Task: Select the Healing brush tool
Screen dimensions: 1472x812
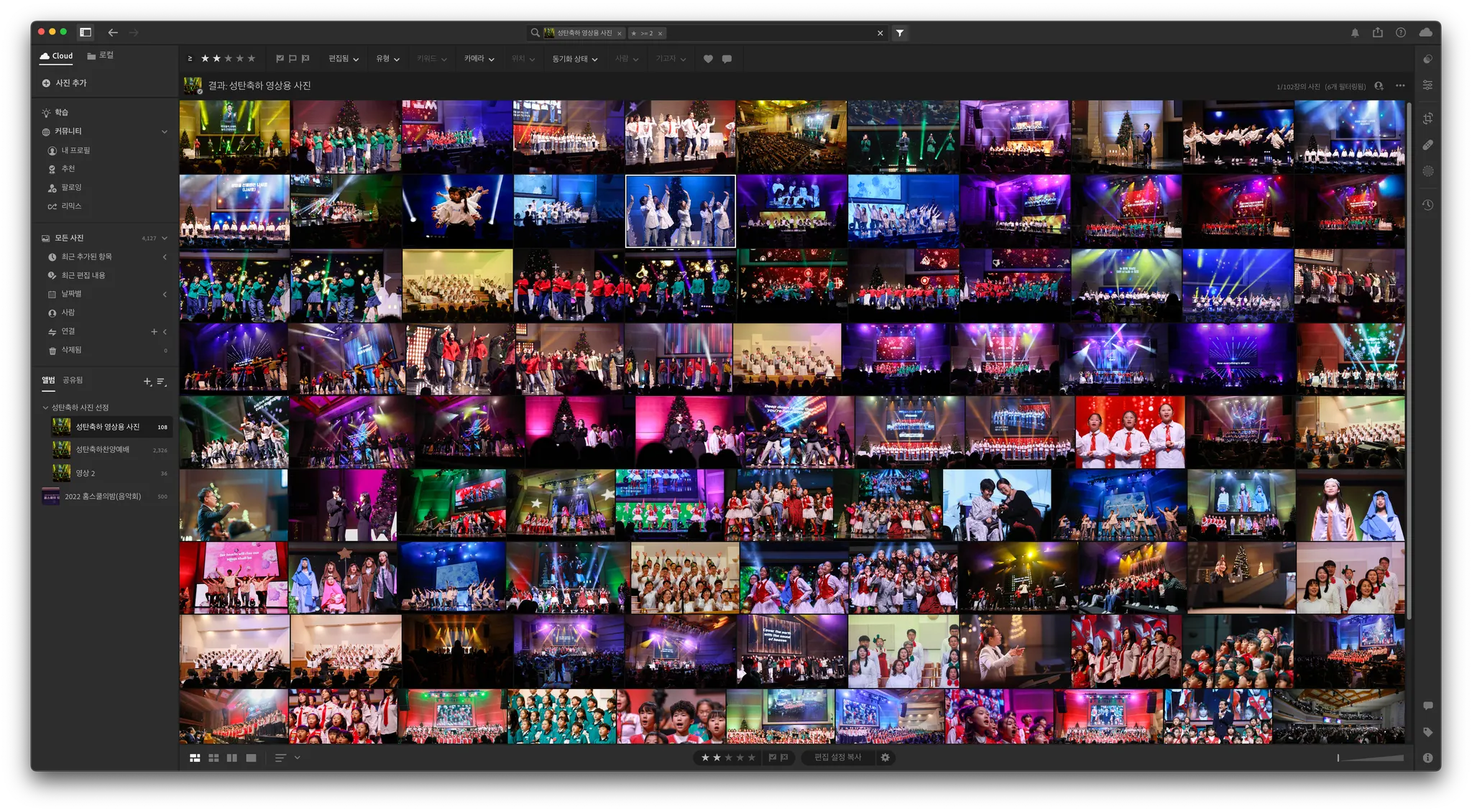Action: pyautogui.click(x=1427, y=145)
